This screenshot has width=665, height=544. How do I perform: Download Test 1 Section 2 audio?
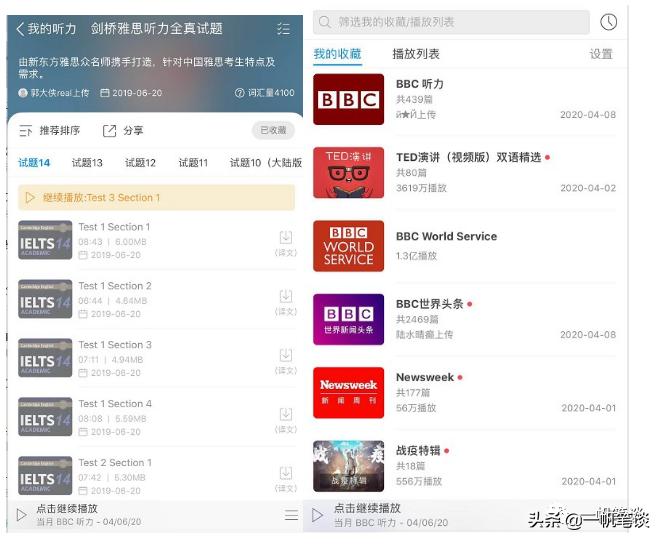click(286, 296)
